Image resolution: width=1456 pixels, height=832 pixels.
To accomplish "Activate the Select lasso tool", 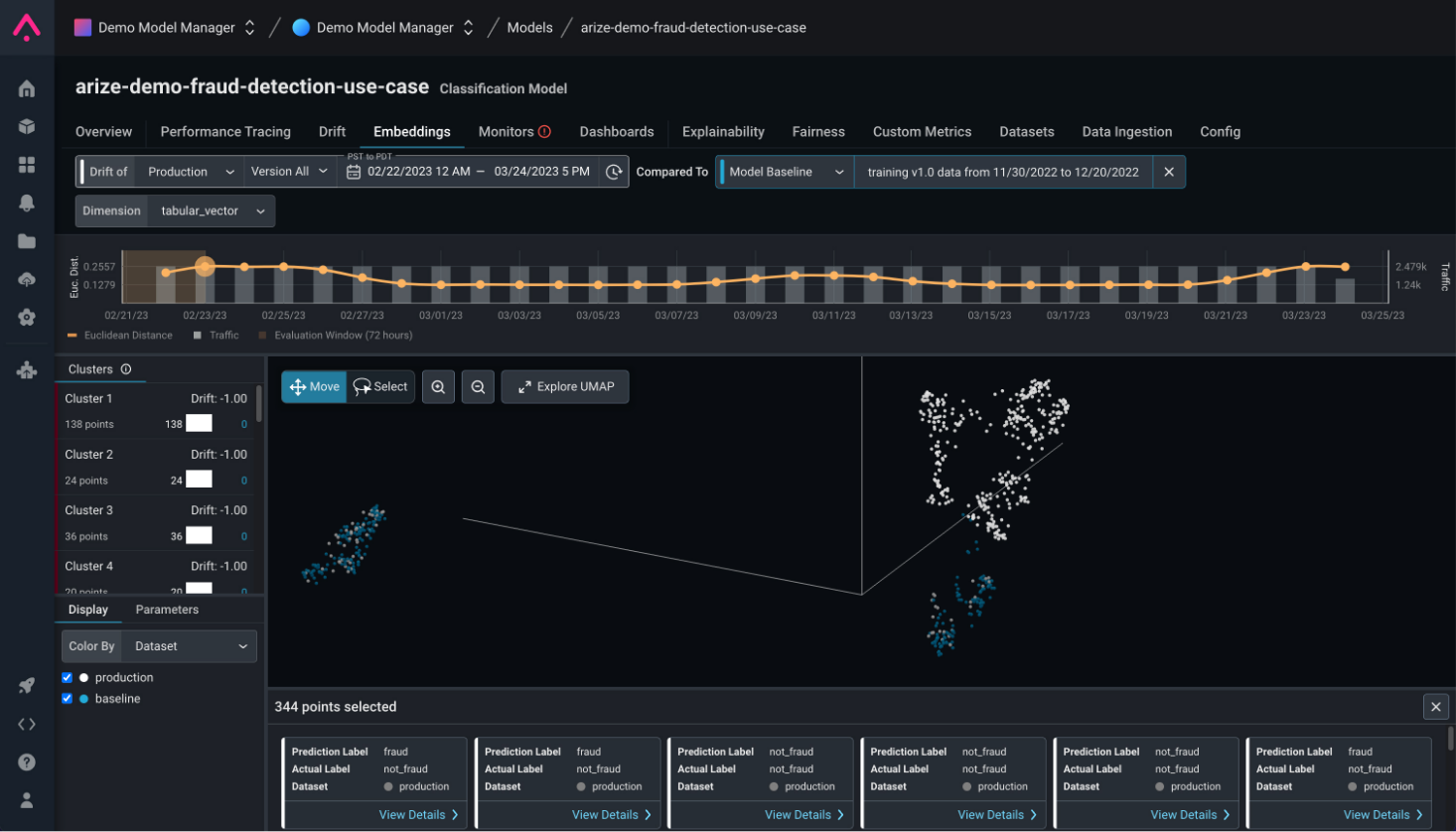I will point(380,387).
